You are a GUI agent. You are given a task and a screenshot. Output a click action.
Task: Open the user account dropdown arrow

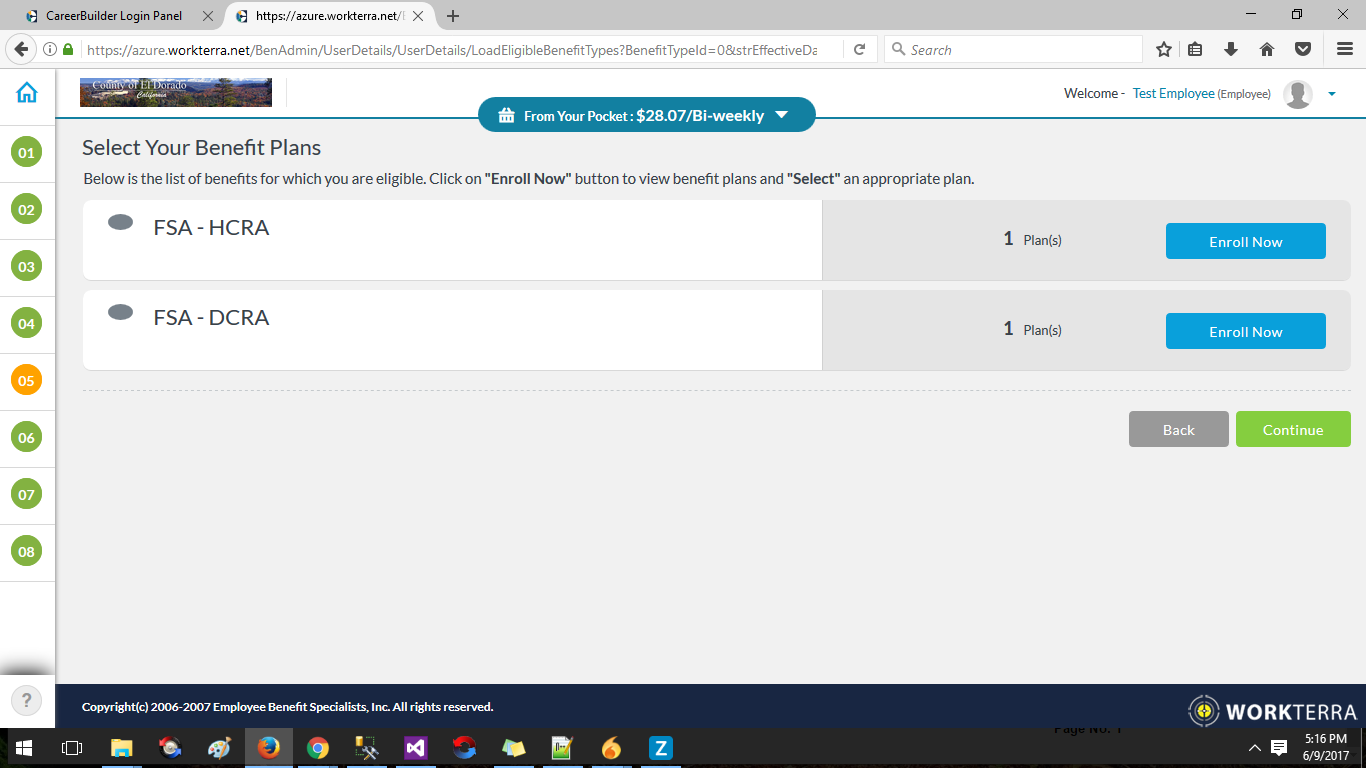[1331, 94]
